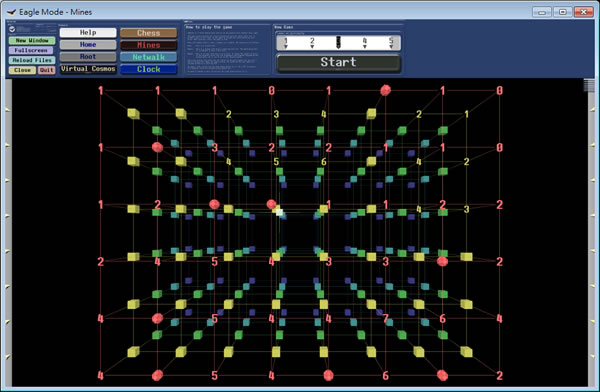Viewport: 600px width, 392px height.
Task: Go to the Clock bookmark
Action: [x=148, y=69]
